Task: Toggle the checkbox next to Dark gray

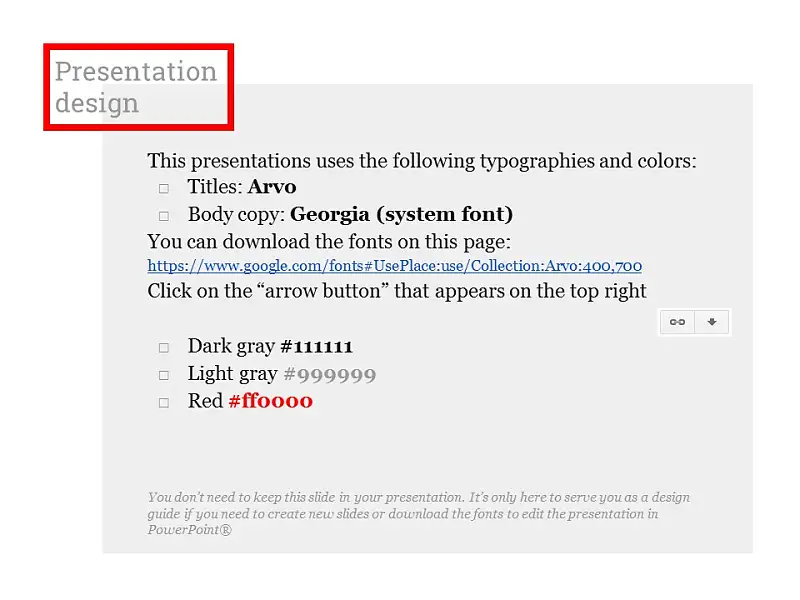Action: pos(164,348)
